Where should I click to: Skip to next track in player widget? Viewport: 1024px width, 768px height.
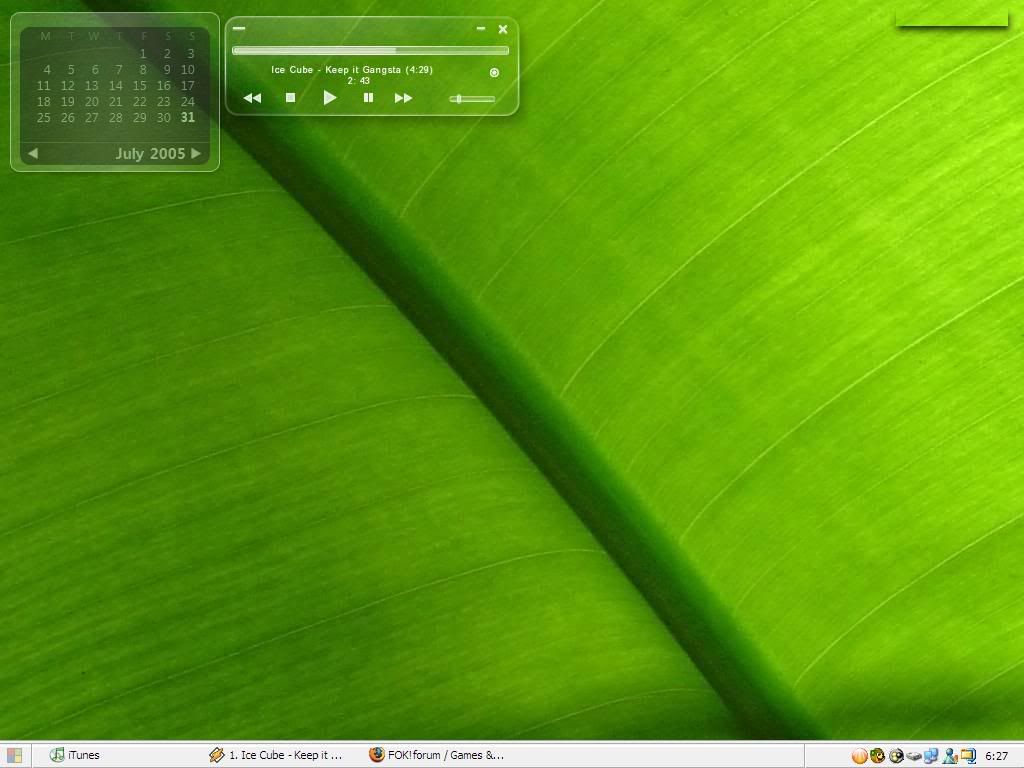404,98
